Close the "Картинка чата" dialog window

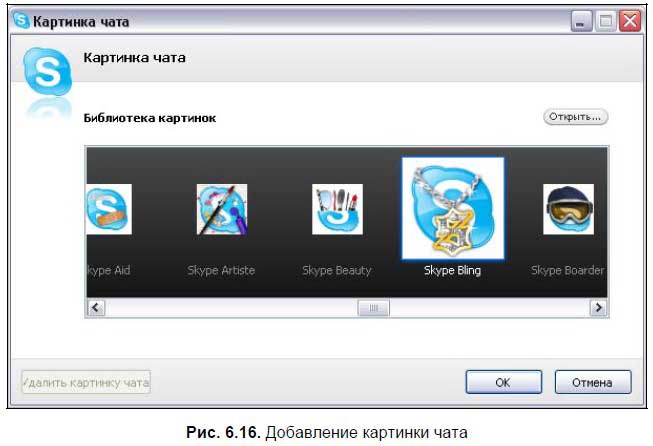click(x=629, y=20)
